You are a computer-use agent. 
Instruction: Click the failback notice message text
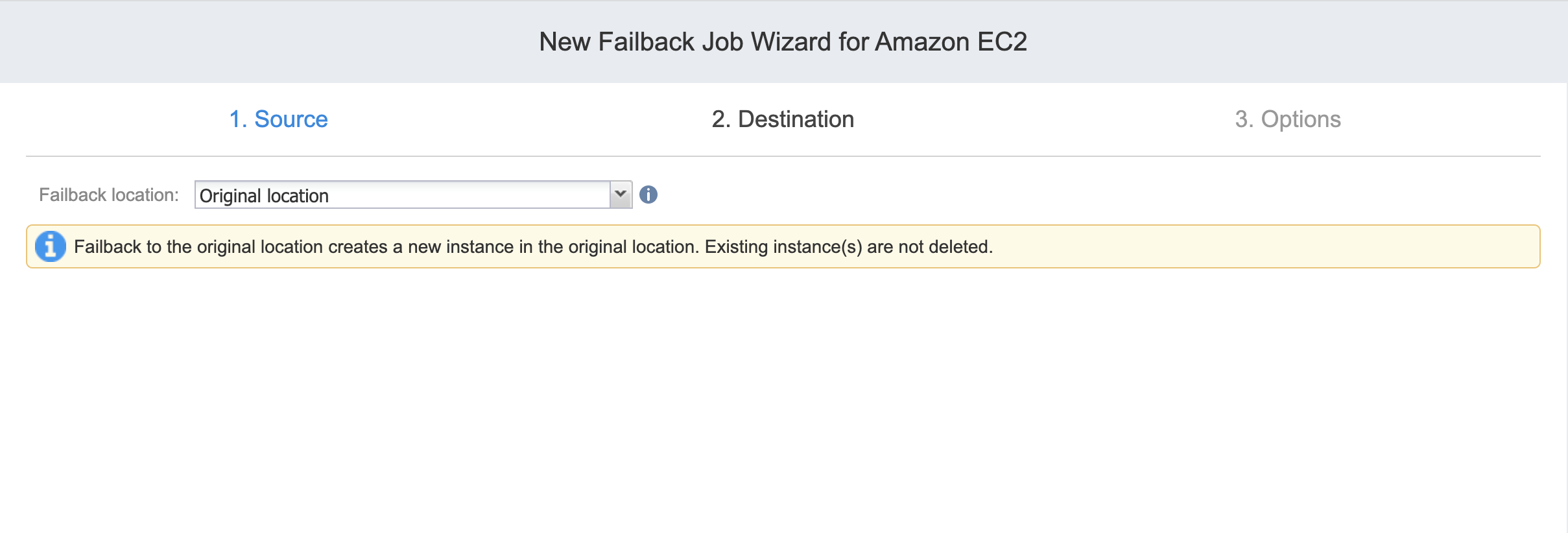(533, 247)
